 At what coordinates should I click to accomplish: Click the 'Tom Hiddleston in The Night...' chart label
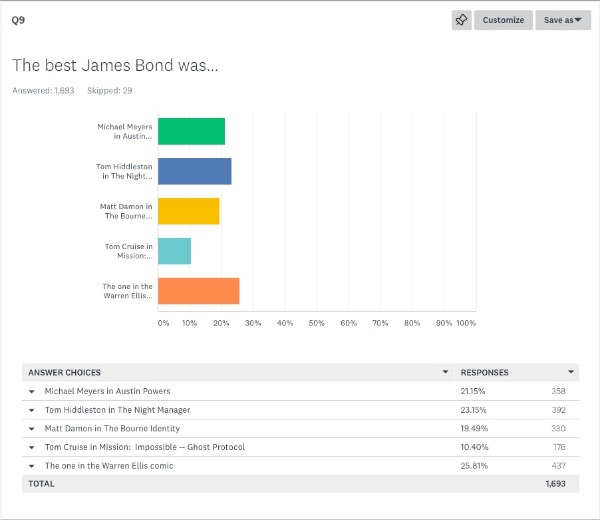124,171
